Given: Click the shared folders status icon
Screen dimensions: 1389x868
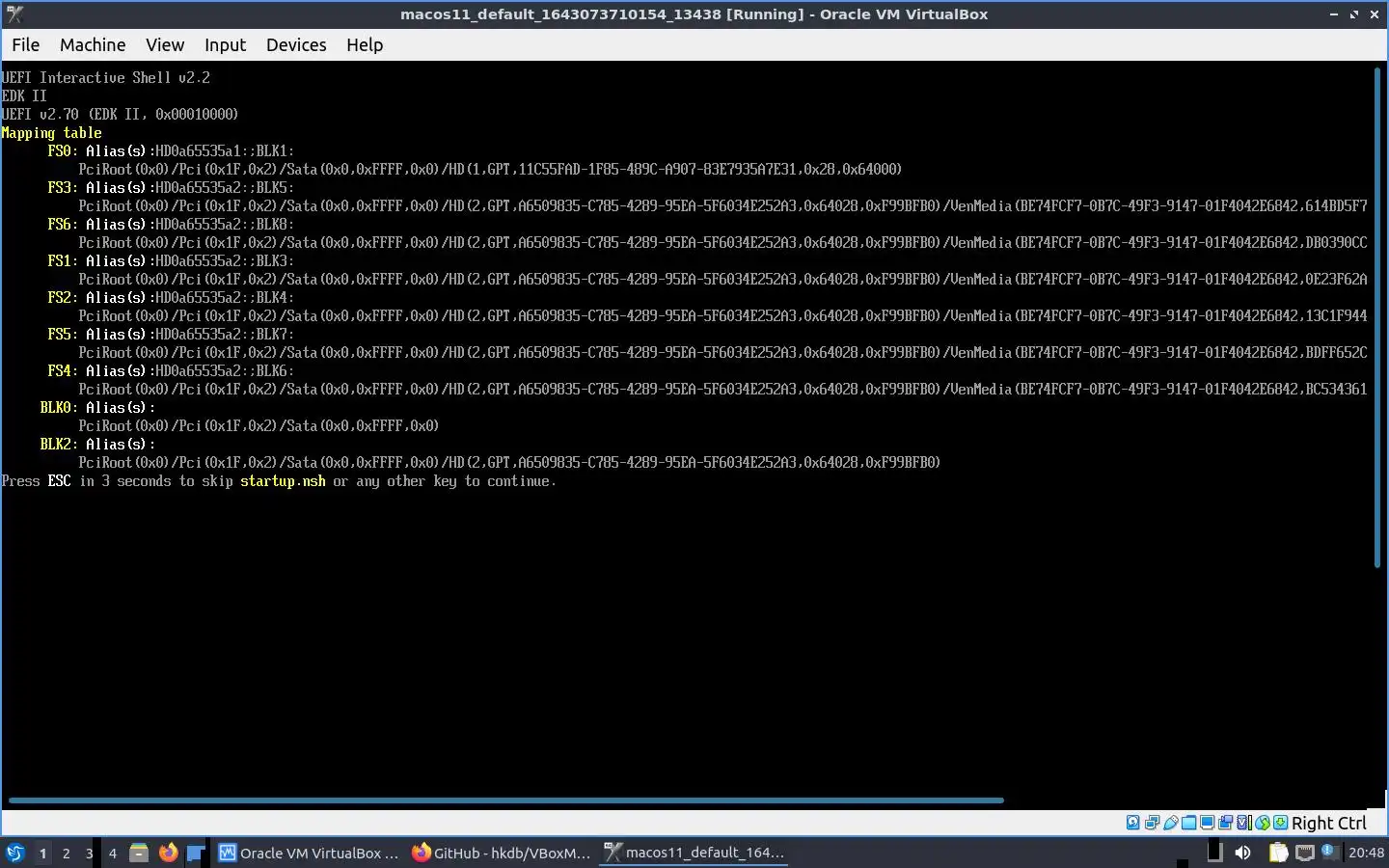Looking at the screenshot, I should [1188, 823].
